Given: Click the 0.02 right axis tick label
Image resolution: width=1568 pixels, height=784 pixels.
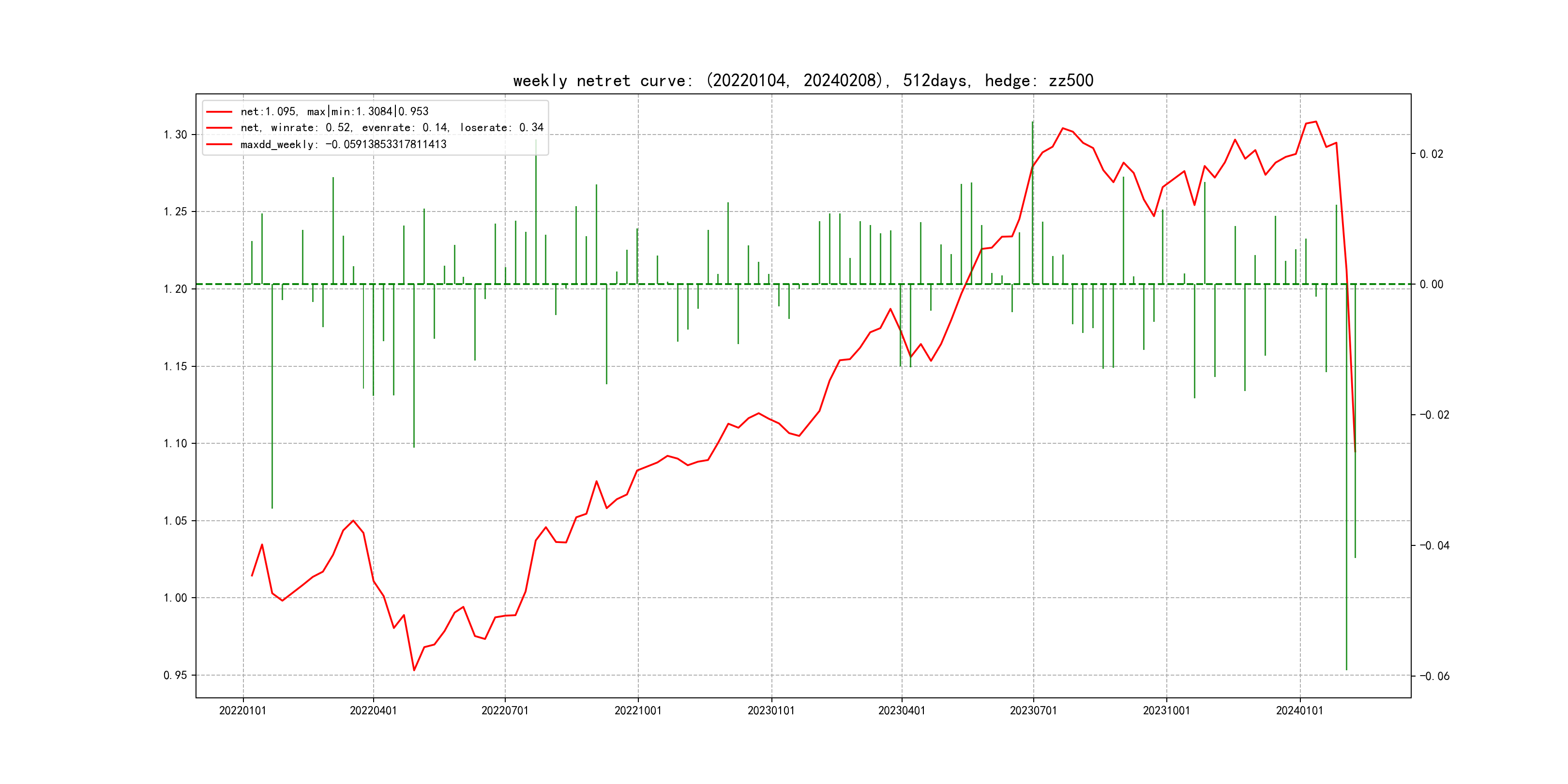Looking at the screenshot, I should 1431,154.
